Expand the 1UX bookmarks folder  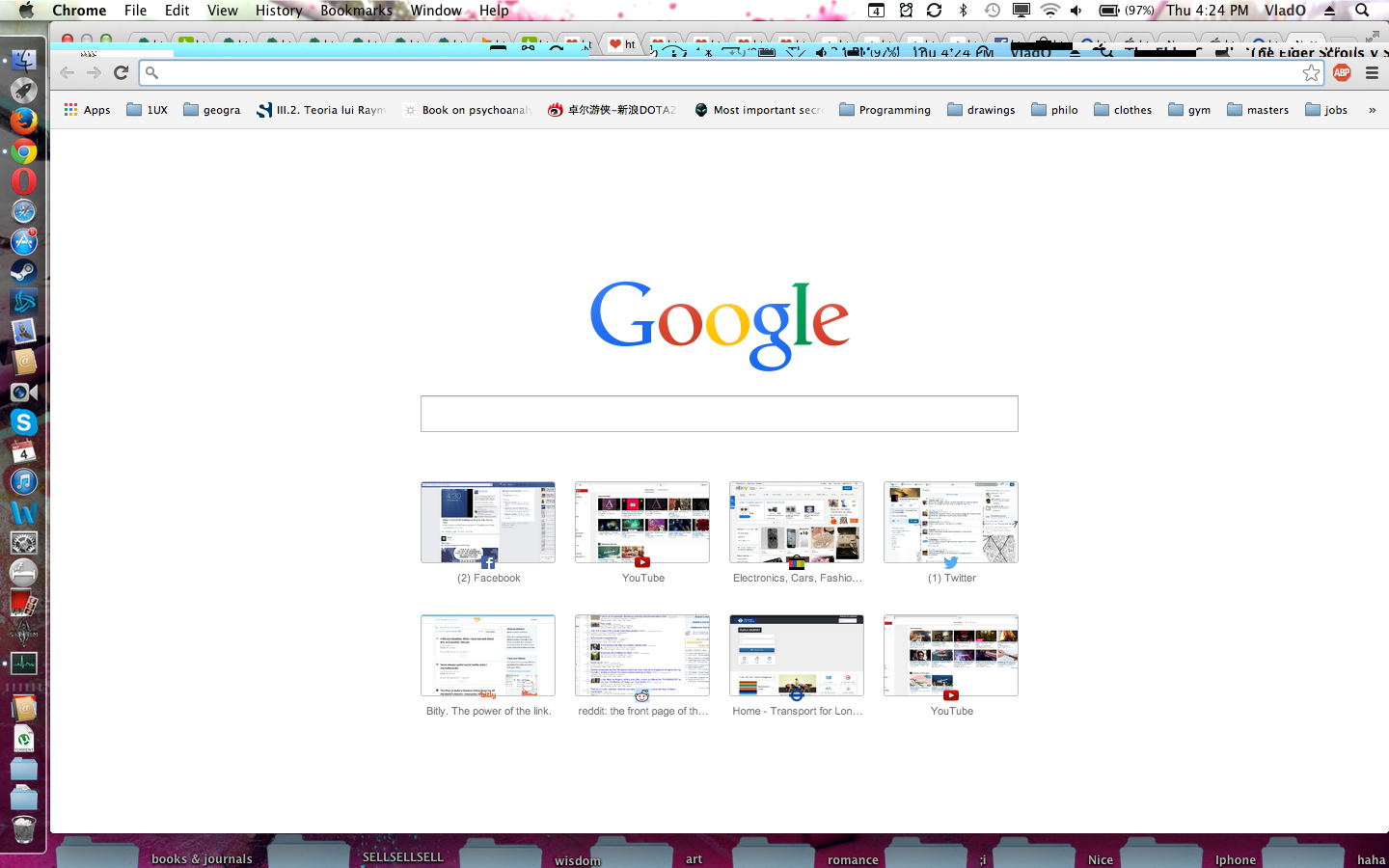click(x=148, y=110)
